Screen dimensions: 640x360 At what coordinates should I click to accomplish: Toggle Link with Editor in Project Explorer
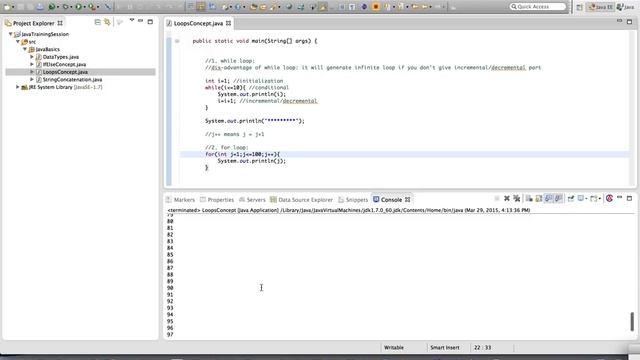[x=107, y=22]
